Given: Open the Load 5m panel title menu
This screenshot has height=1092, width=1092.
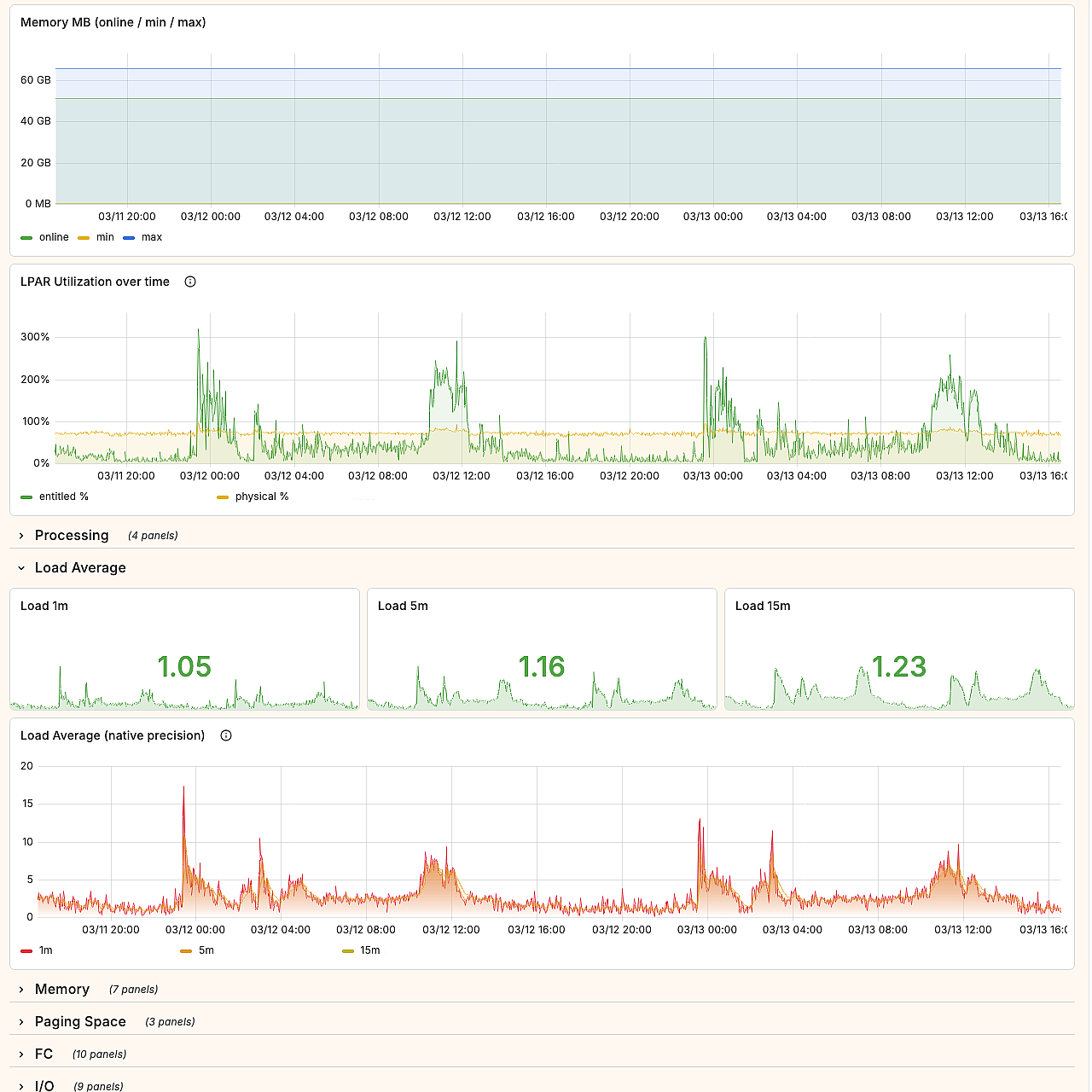Looking at the screenshot, I should pyautogui.click(x=403, y=606).
